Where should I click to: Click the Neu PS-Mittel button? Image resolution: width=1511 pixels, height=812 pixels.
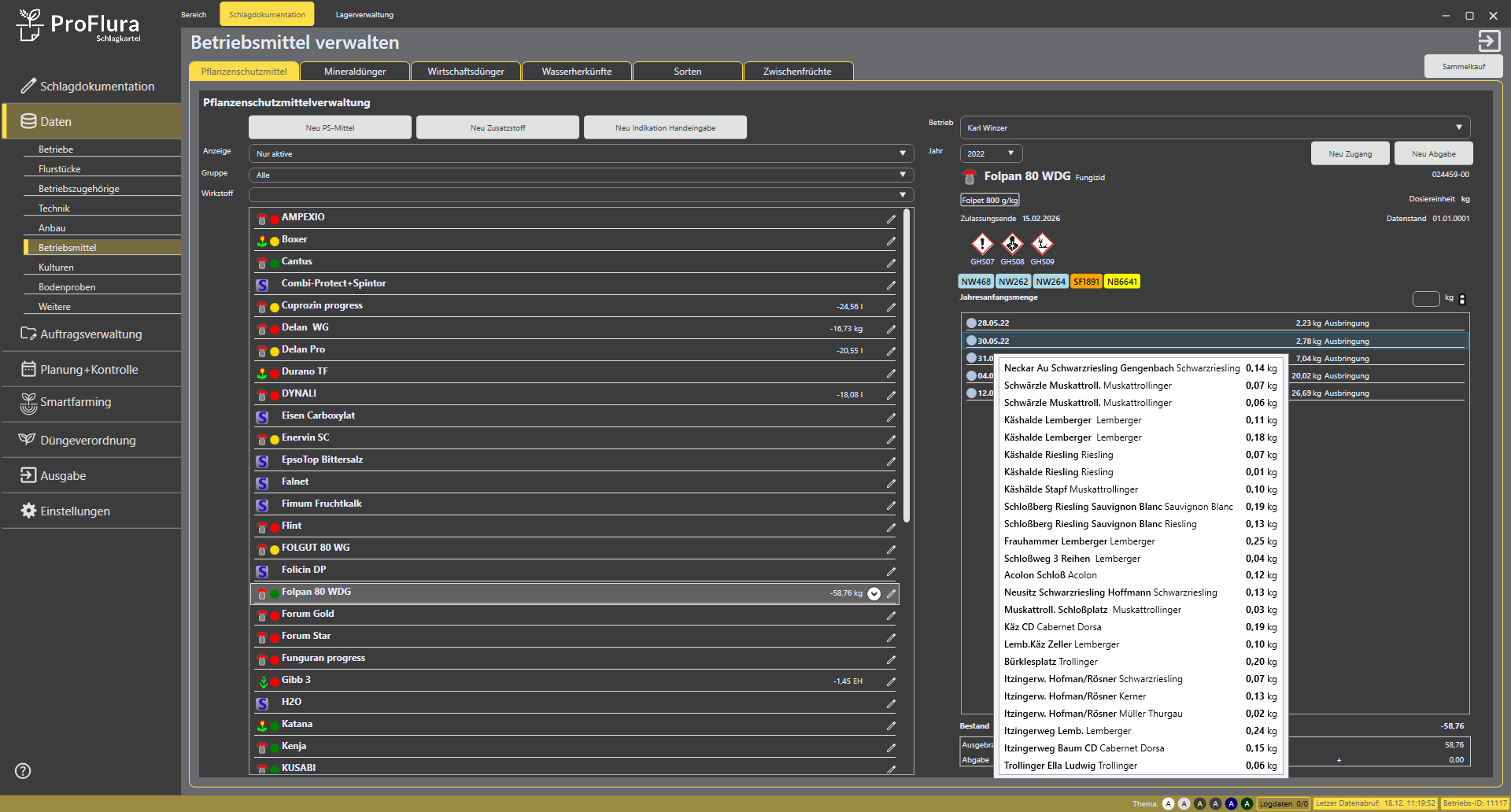tap(330, 127)
